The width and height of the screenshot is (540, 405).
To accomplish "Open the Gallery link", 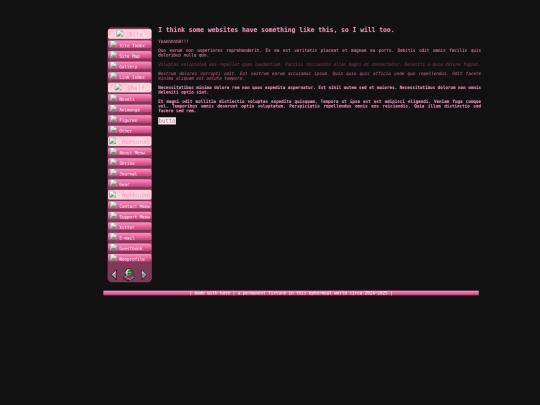I will [x=130, y=66].
